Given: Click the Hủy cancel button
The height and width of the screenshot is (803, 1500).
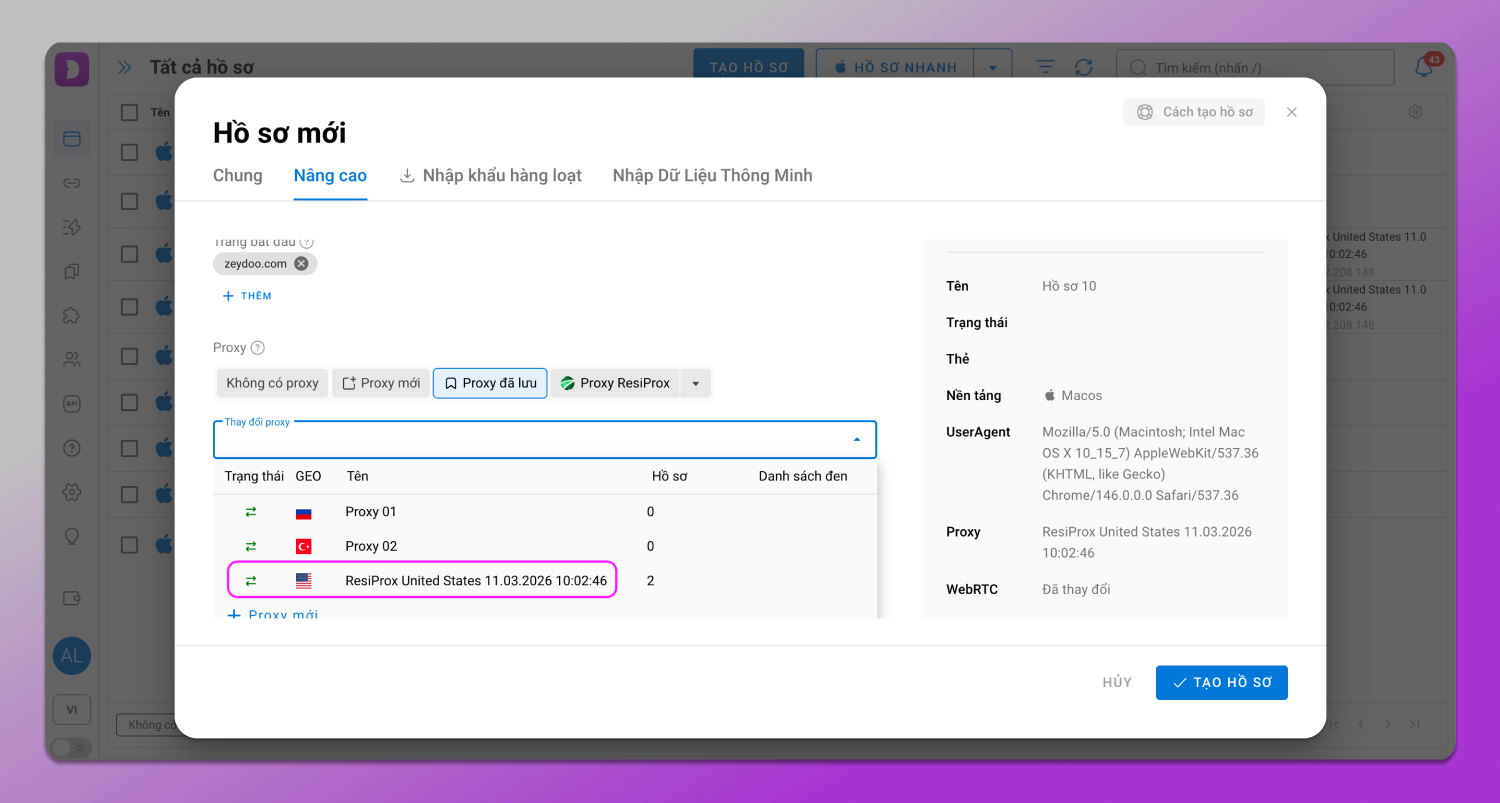Looking at the screenshot, I should (1117, 683).
